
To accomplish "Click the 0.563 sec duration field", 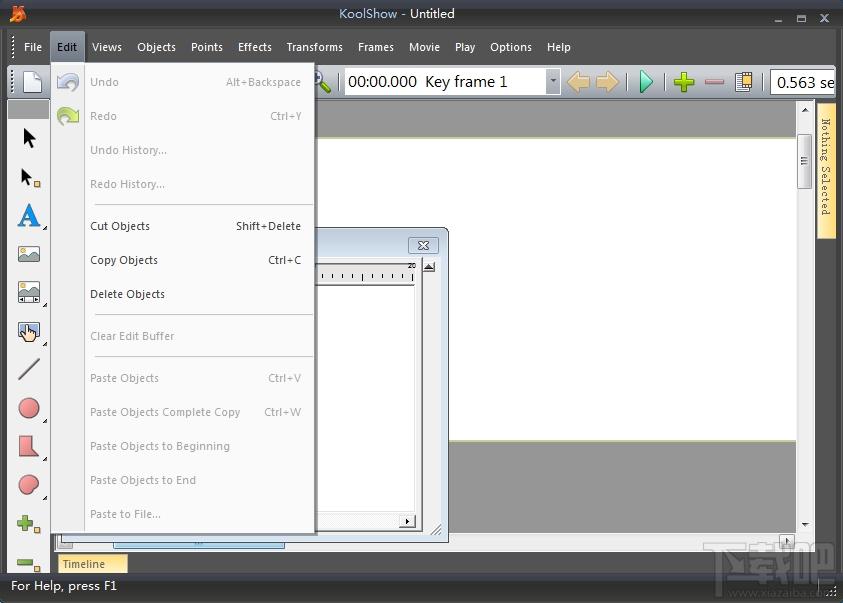I will pyautogui.click(x=803, y=82).
